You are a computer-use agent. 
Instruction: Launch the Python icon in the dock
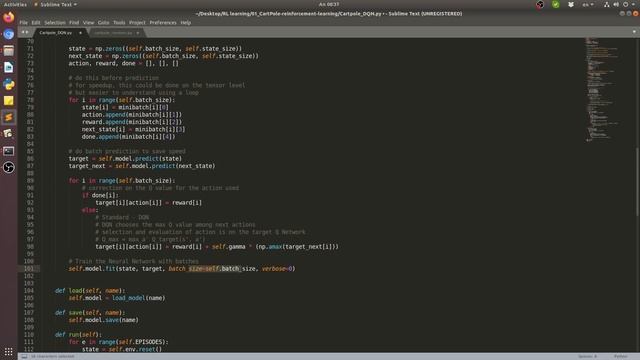click(x=9, y=84)
